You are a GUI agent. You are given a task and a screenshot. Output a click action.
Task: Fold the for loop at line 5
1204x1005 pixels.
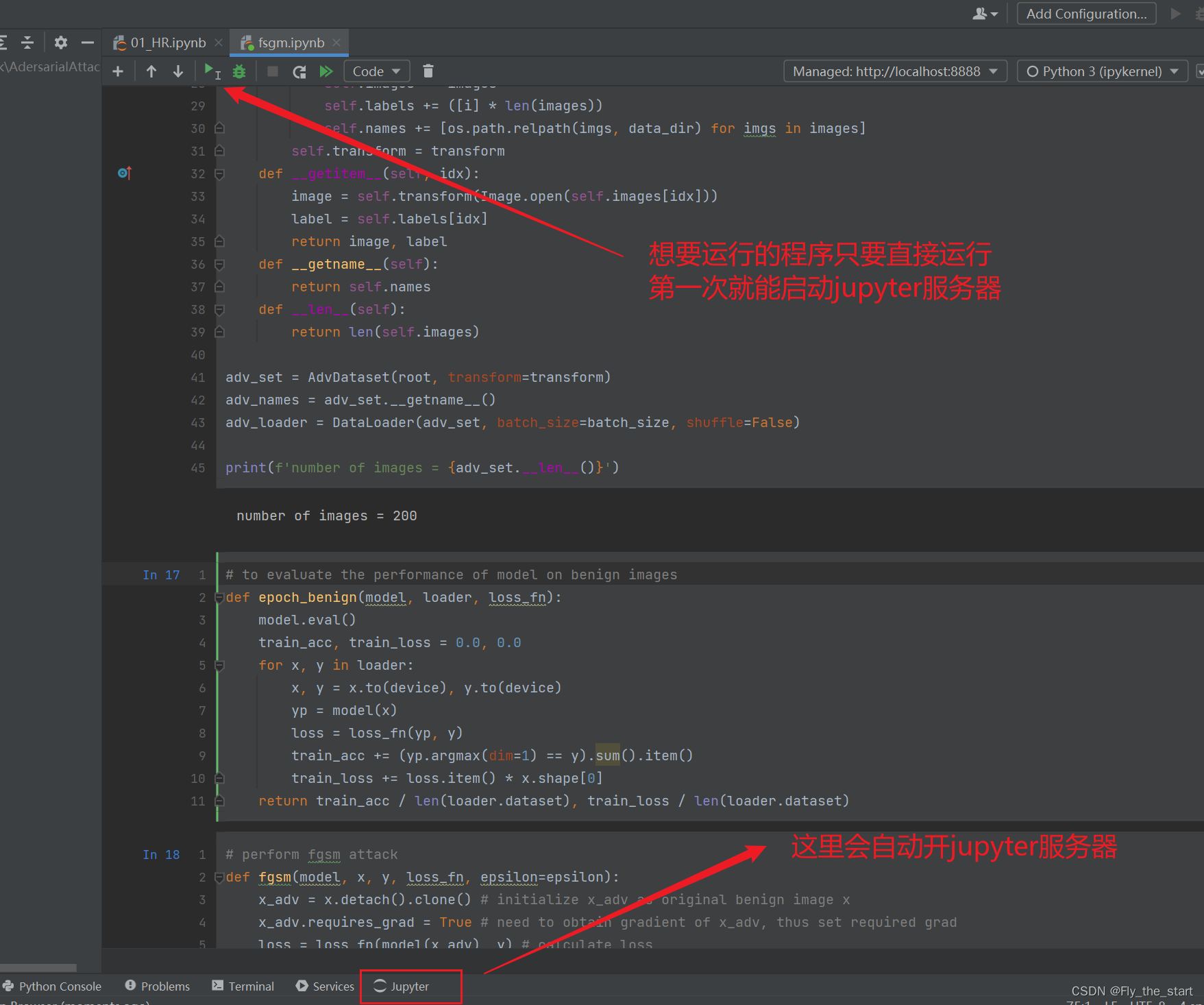coord(219,666)
